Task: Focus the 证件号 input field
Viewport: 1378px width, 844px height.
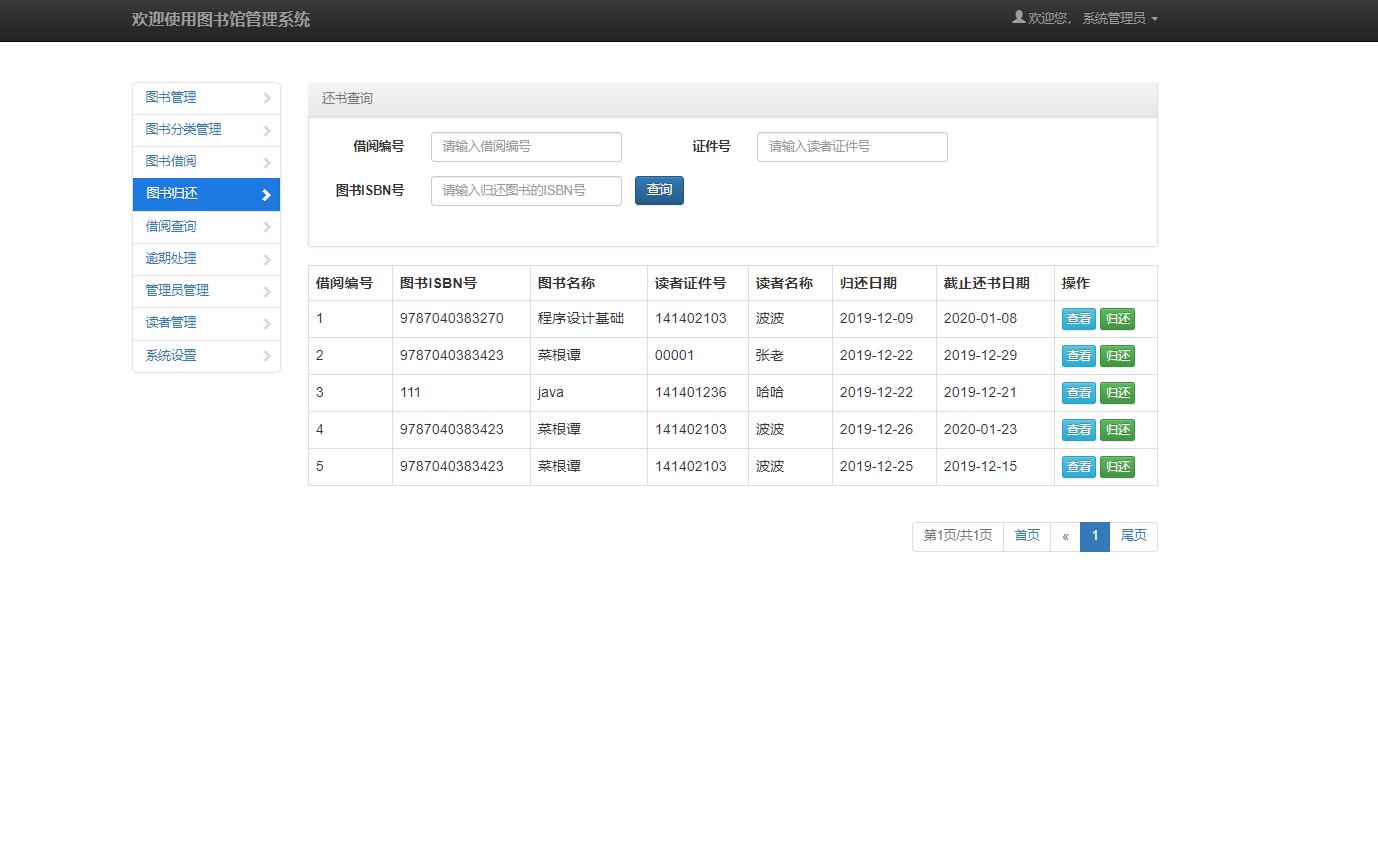Action: tap(852, 147)
